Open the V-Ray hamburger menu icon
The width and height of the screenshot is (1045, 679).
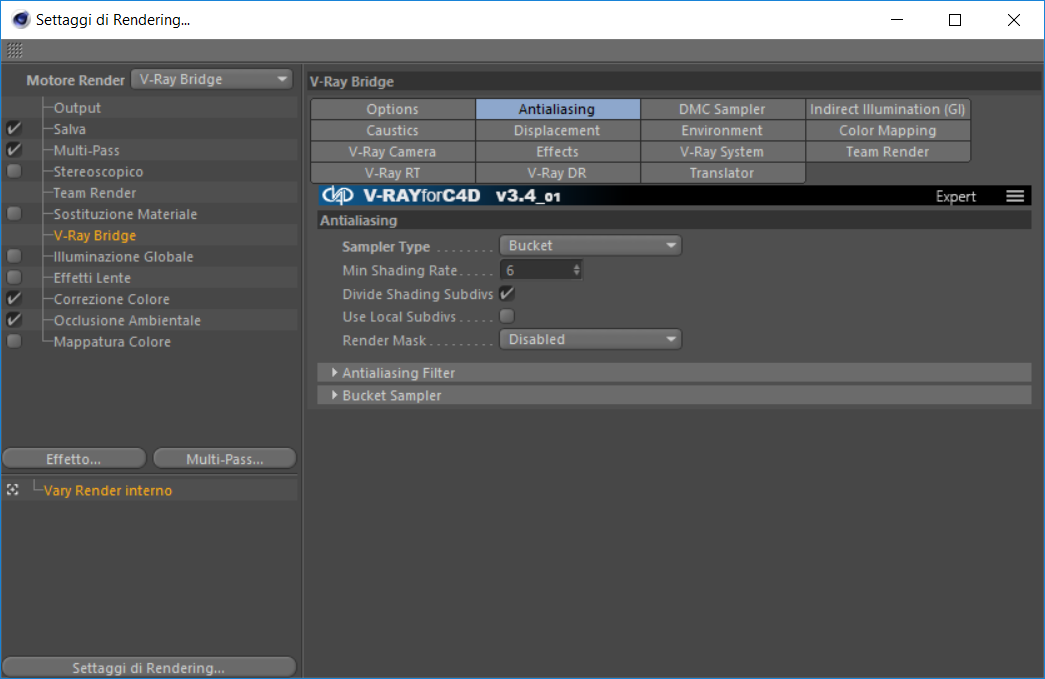tap(1015, 196)
